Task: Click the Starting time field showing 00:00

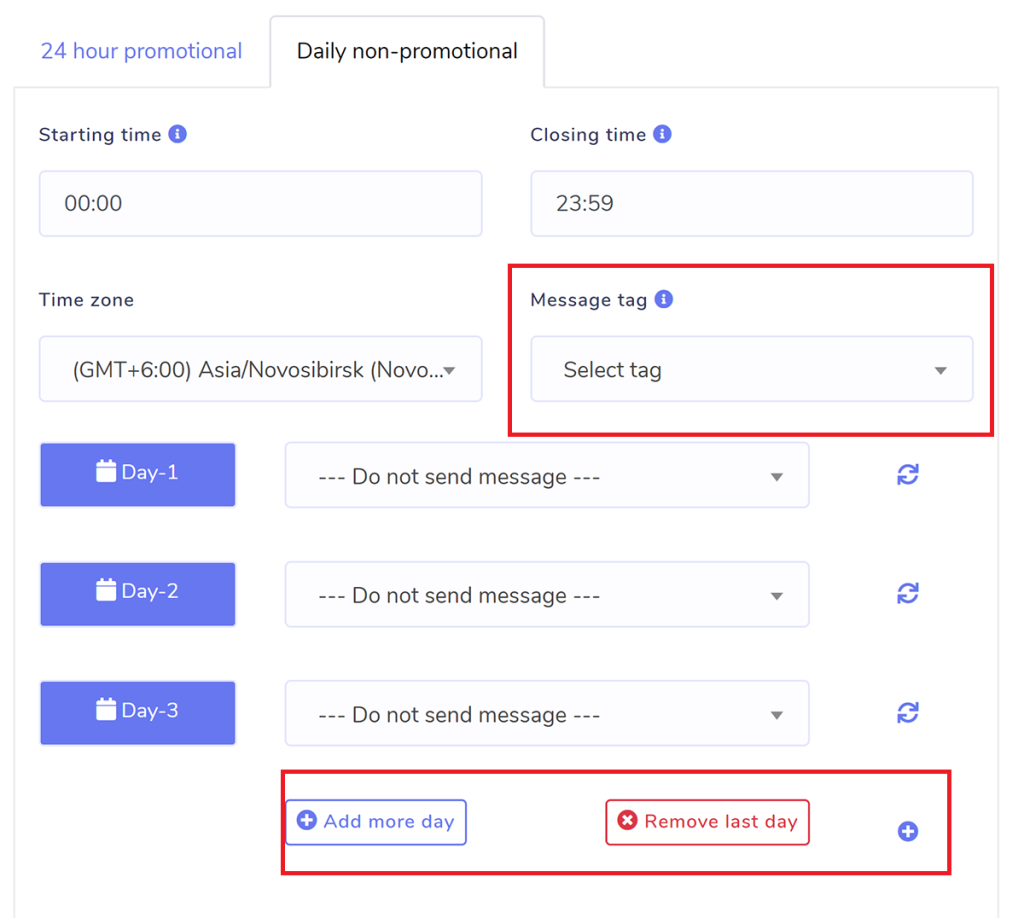Action: tap(260, 203)
